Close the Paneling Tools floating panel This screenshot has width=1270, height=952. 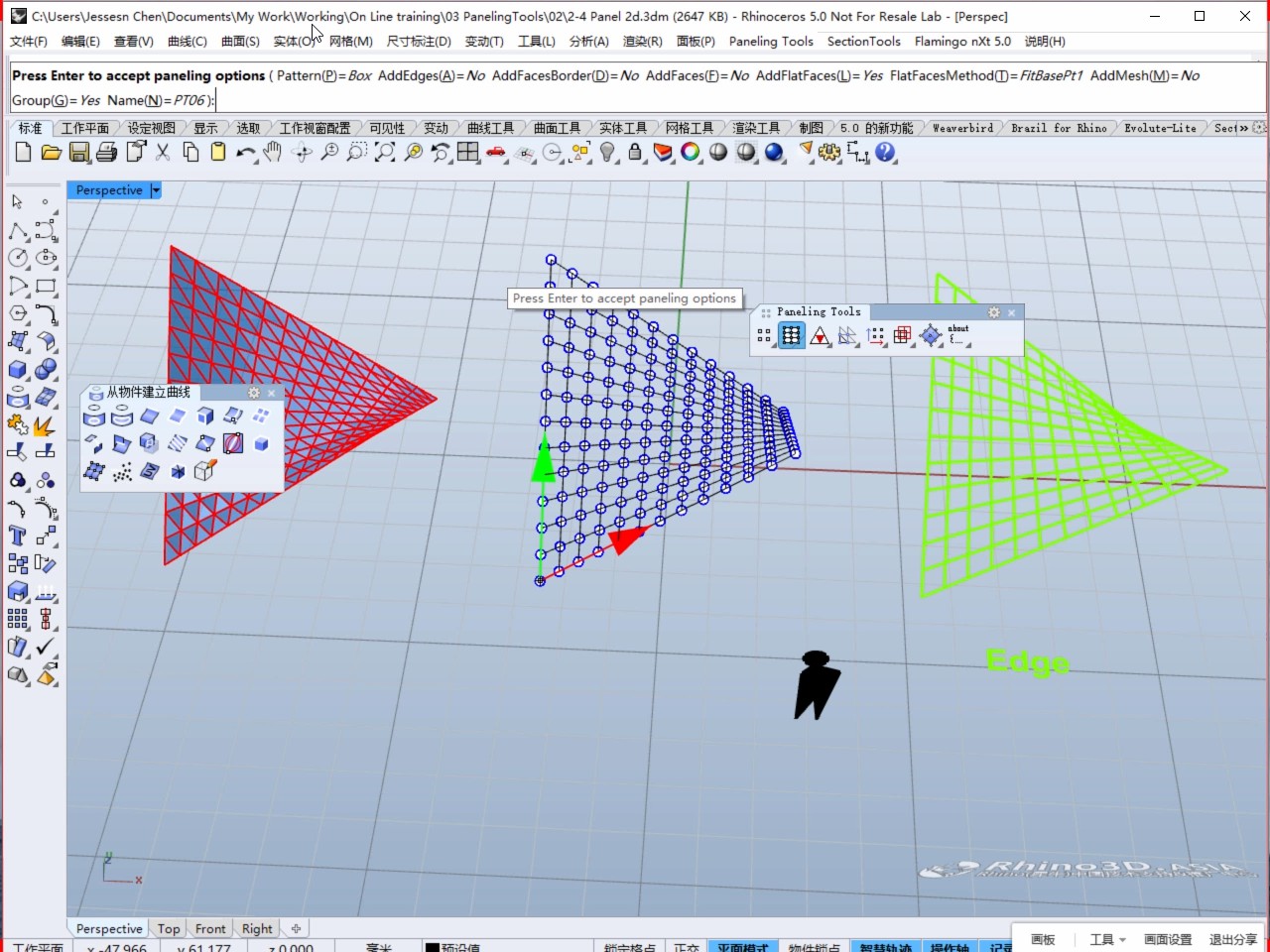[x=1012, y=312]
